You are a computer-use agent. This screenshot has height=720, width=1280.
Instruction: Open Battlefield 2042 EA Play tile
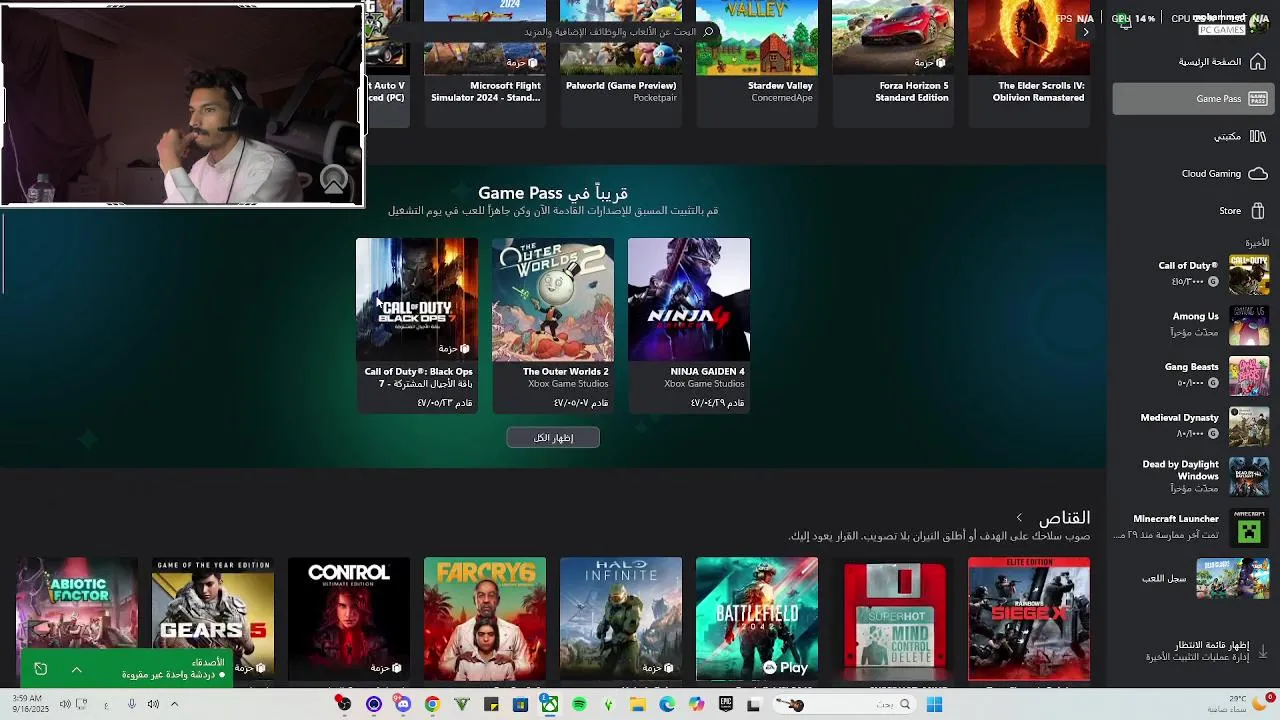coord(757,619)
